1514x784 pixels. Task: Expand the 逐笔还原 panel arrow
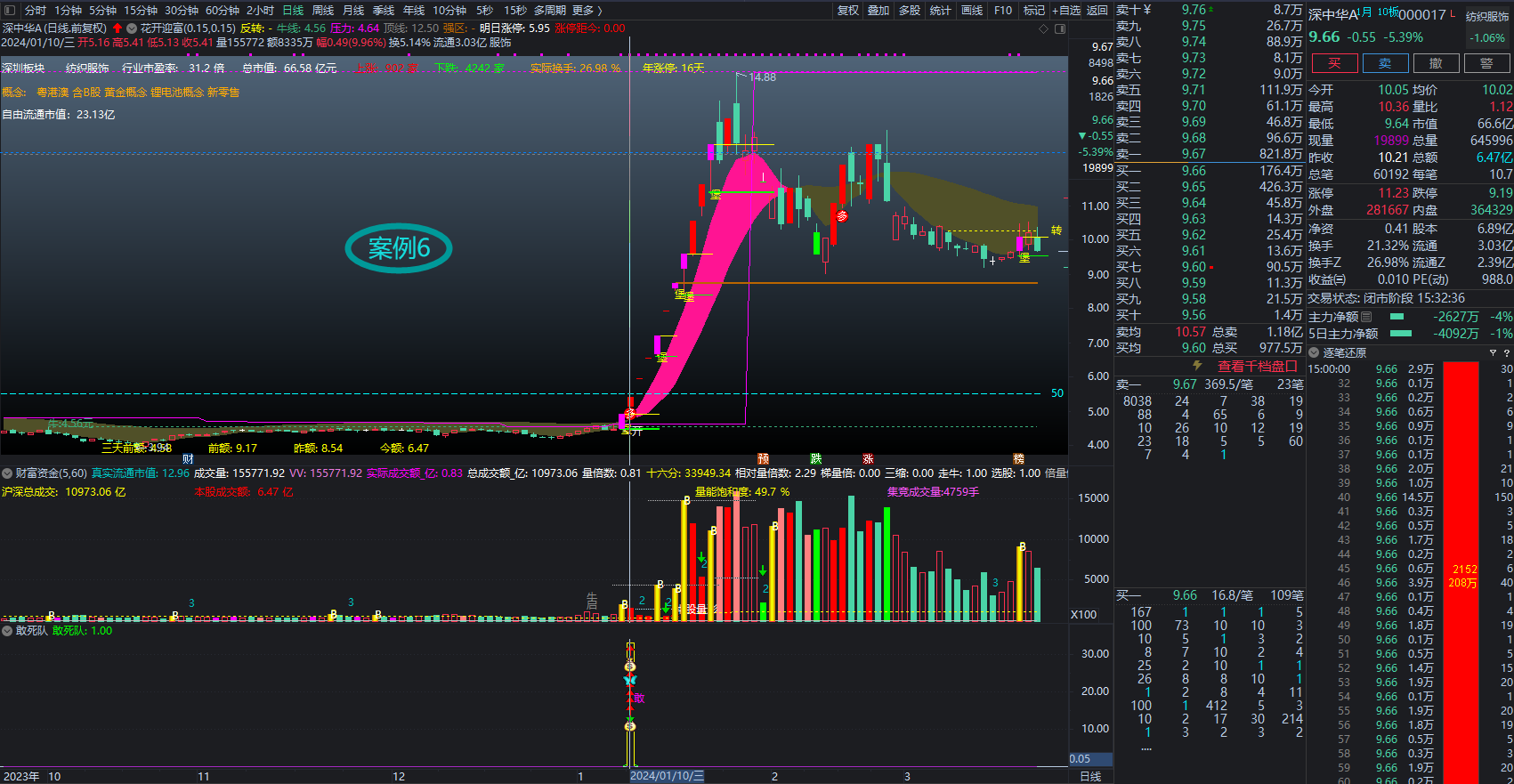(1314, 353)
